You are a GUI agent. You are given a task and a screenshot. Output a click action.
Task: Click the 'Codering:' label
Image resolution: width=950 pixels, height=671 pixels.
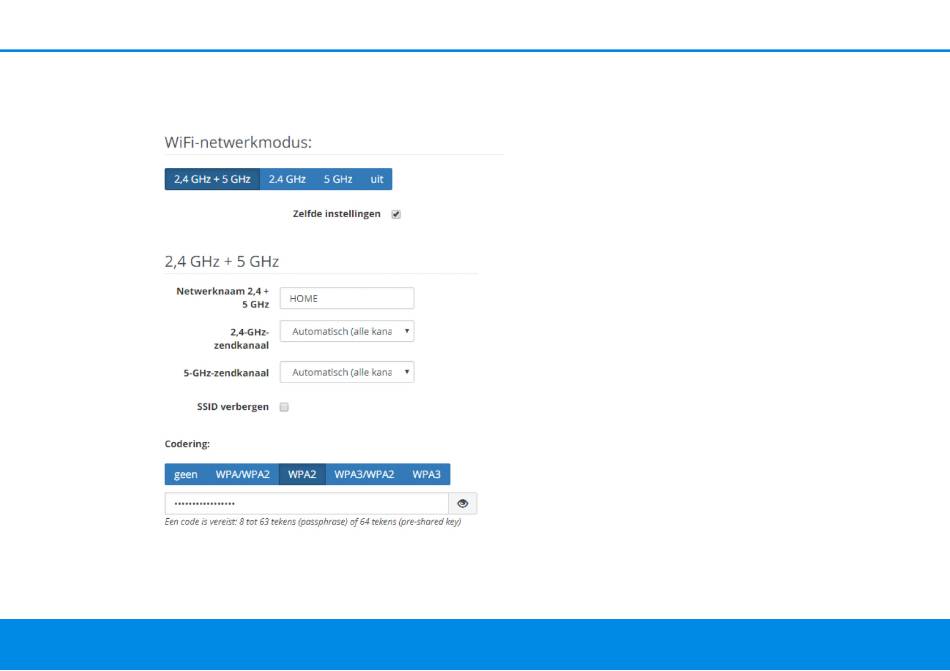[187, 444]
